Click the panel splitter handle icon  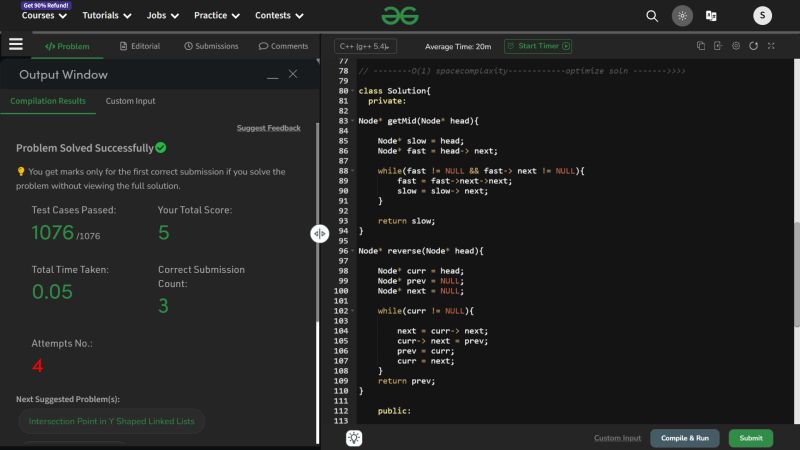(x=319, y=234)
